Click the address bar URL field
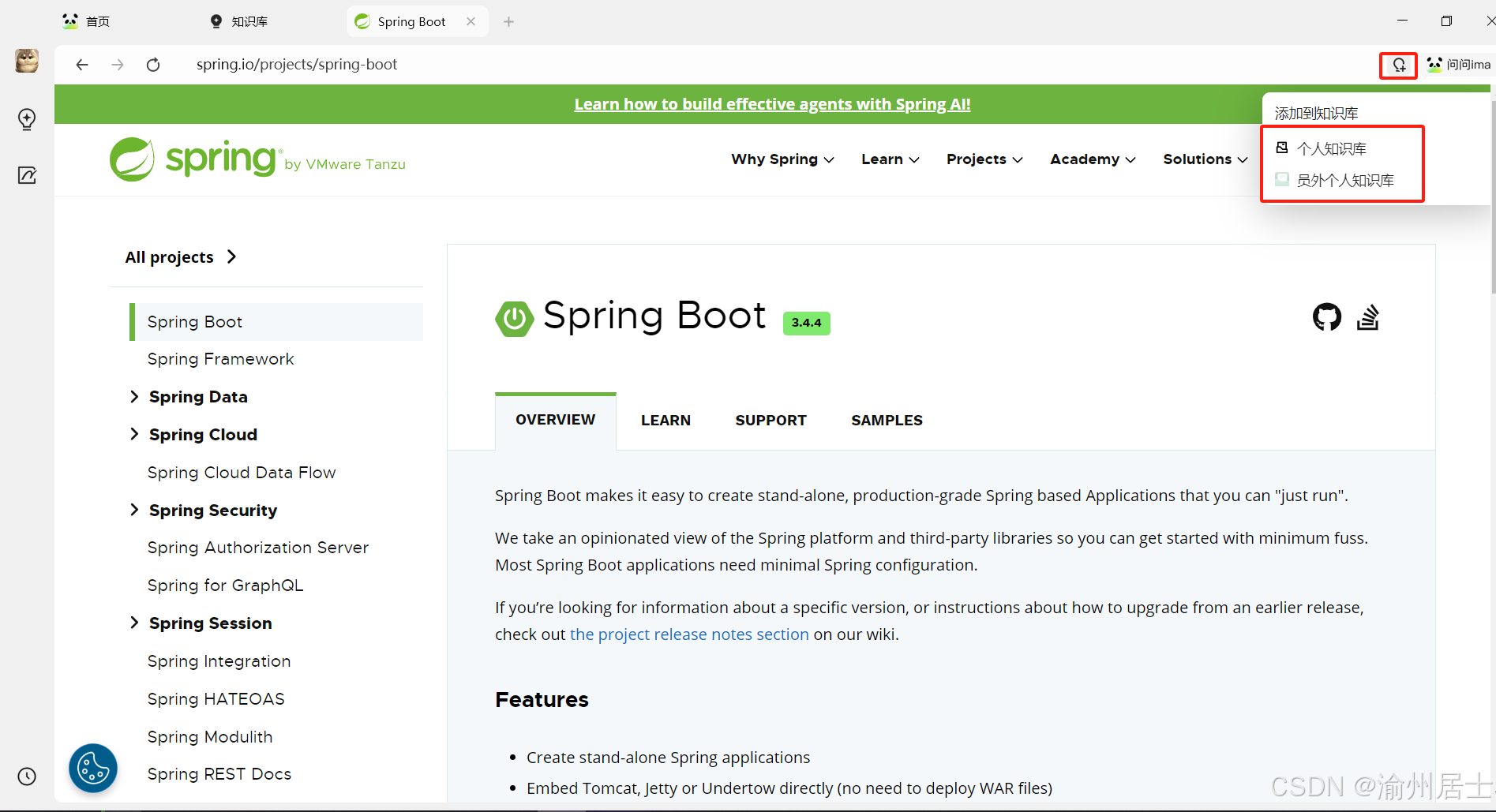This screenshot has height=812, width=1496. (297, 65)
